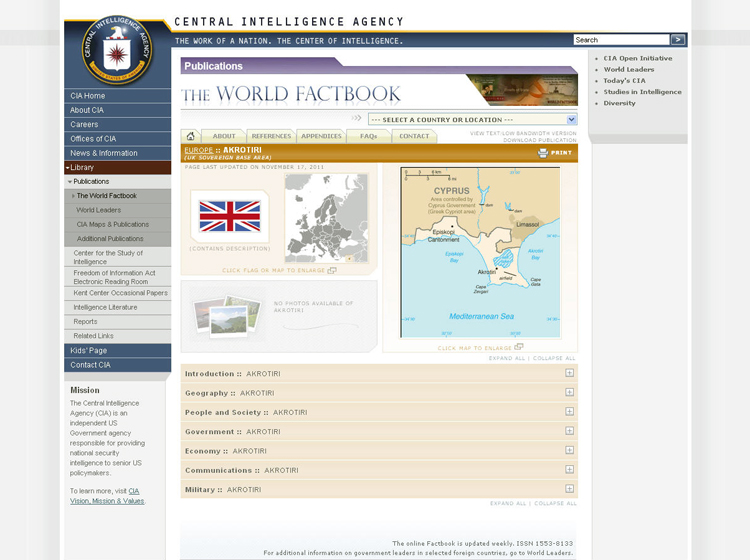Click inside the Search text field

pyautogui.click(x=620, y=40)
